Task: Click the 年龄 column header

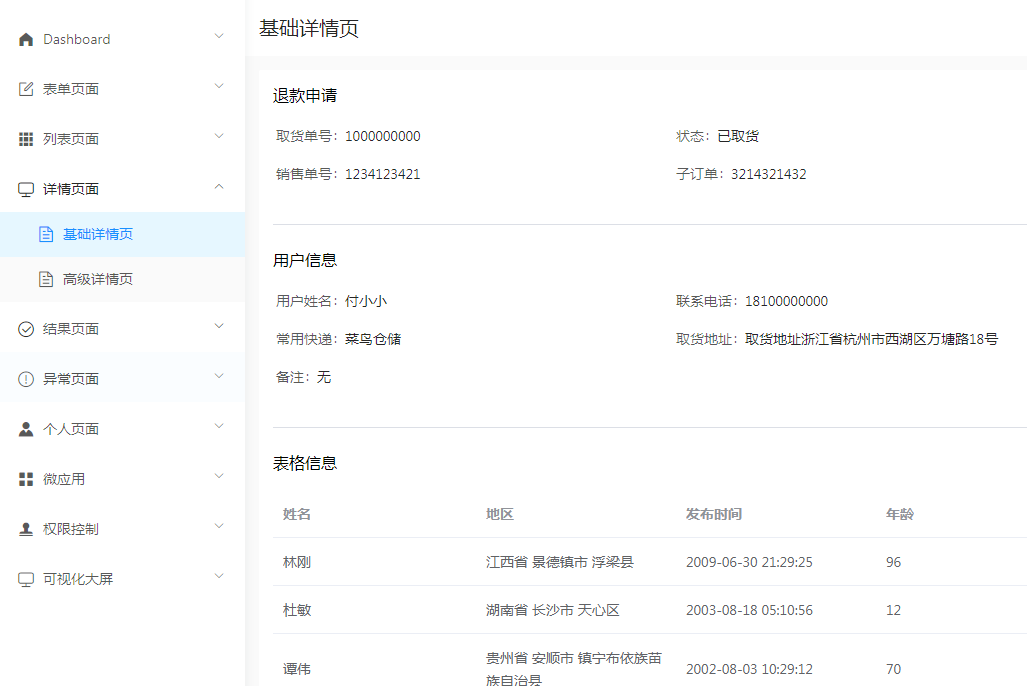Action: pyautogui.click(x=899, y=514)
